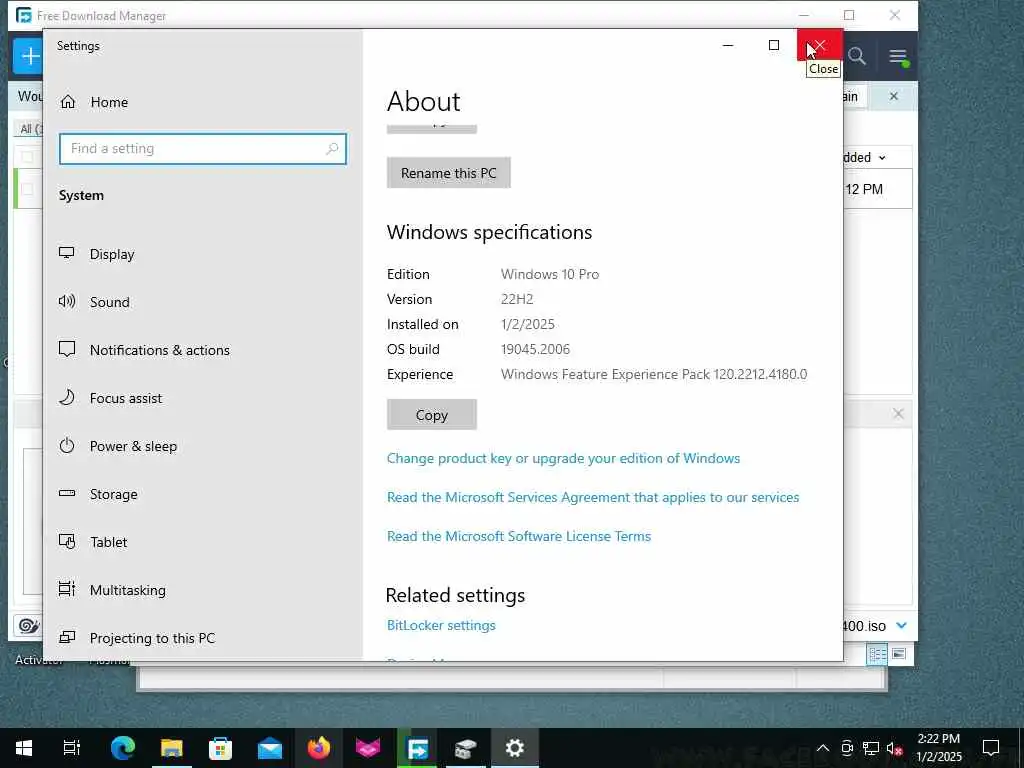The image size is (1024, 768).
Task: Click the 12 PM time in FDM row
Action: [864, 189]
